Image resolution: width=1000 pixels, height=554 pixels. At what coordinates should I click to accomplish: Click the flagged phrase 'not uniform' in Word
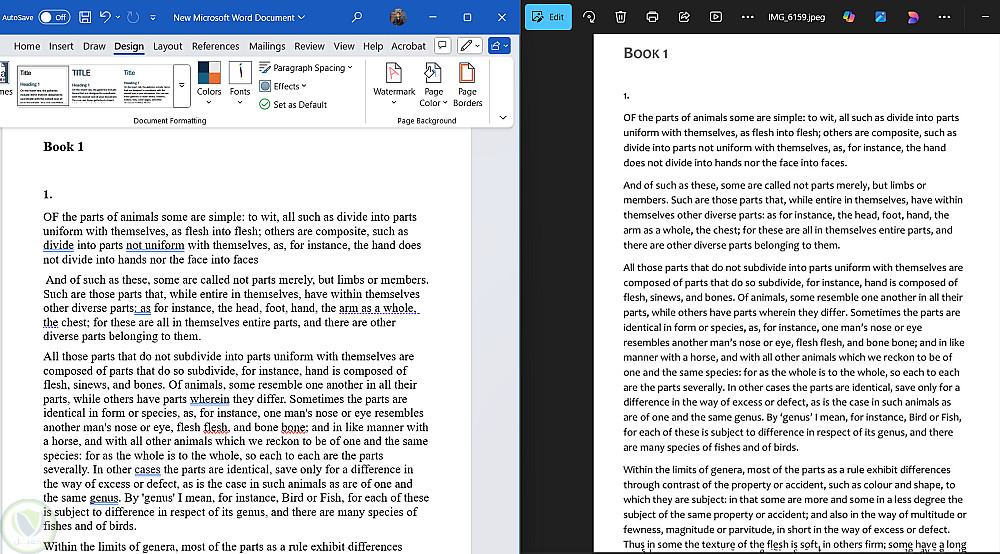click(x=155, y=245)
